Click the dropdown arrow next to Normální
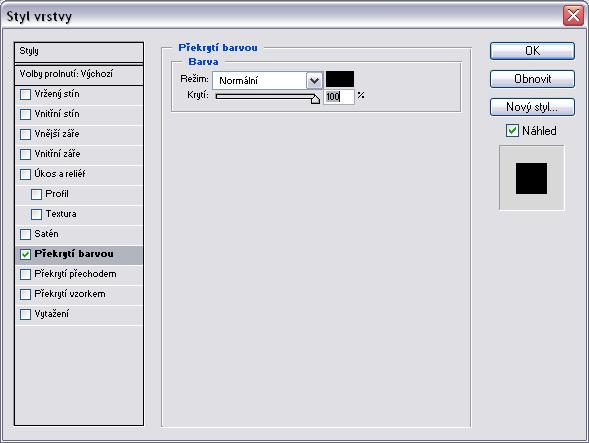 (x=314, y=80)
